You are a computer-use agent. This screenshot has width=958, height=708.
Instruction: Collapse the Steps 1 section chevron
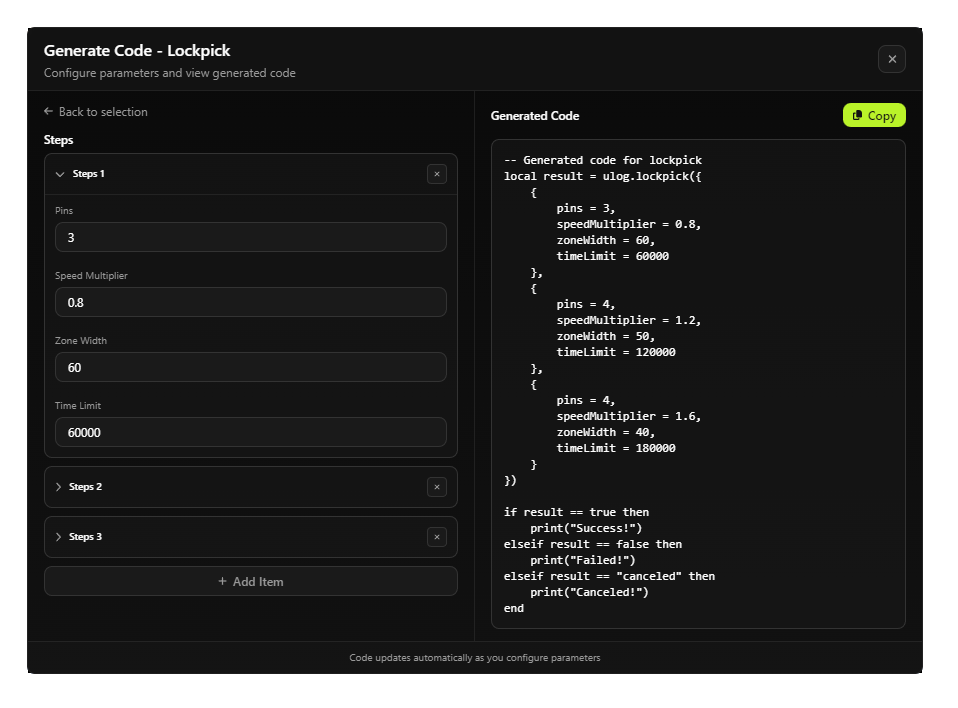pos(60,174)
